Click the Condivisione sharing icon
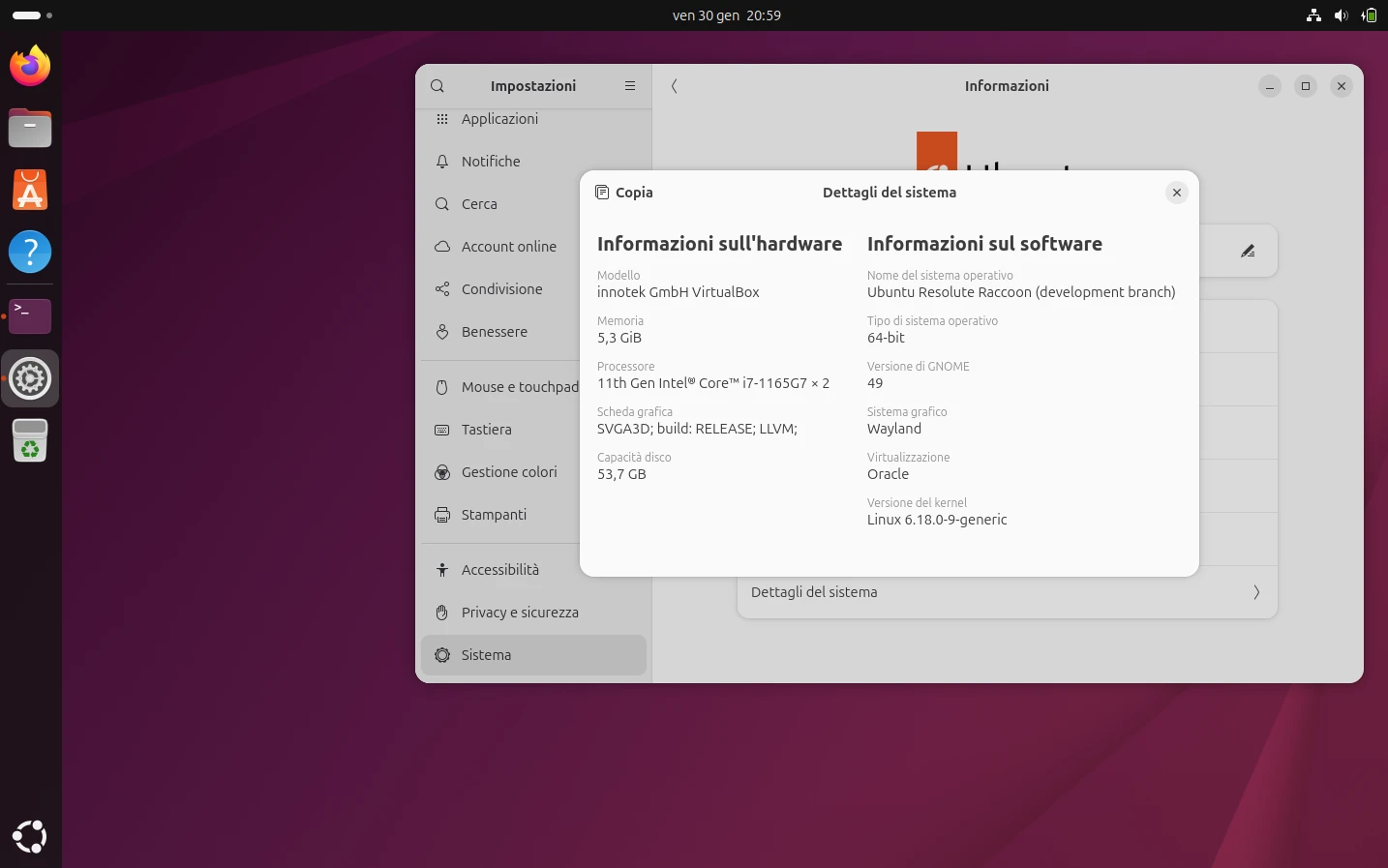Image resolution: width=1388 pixels, height=868 pixels. tap(442, 288)
